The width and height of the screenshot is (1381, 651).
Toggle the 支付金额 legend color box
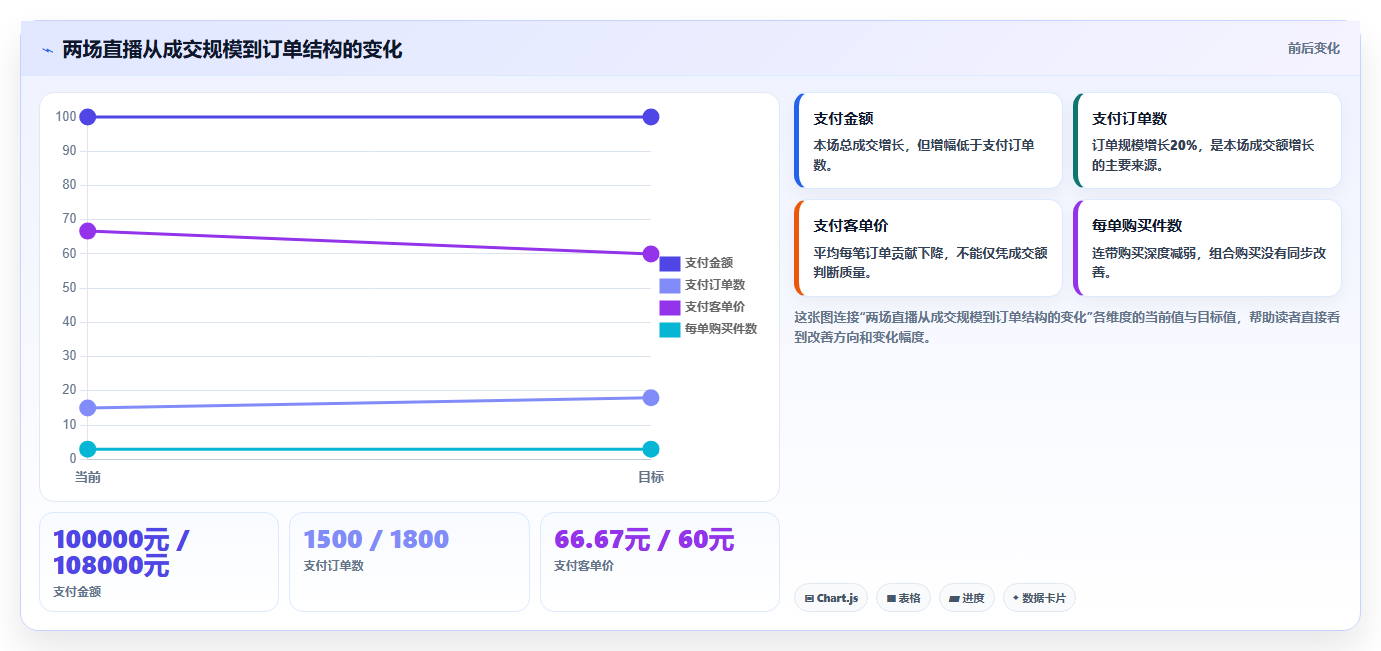click(x=670, y=263)
